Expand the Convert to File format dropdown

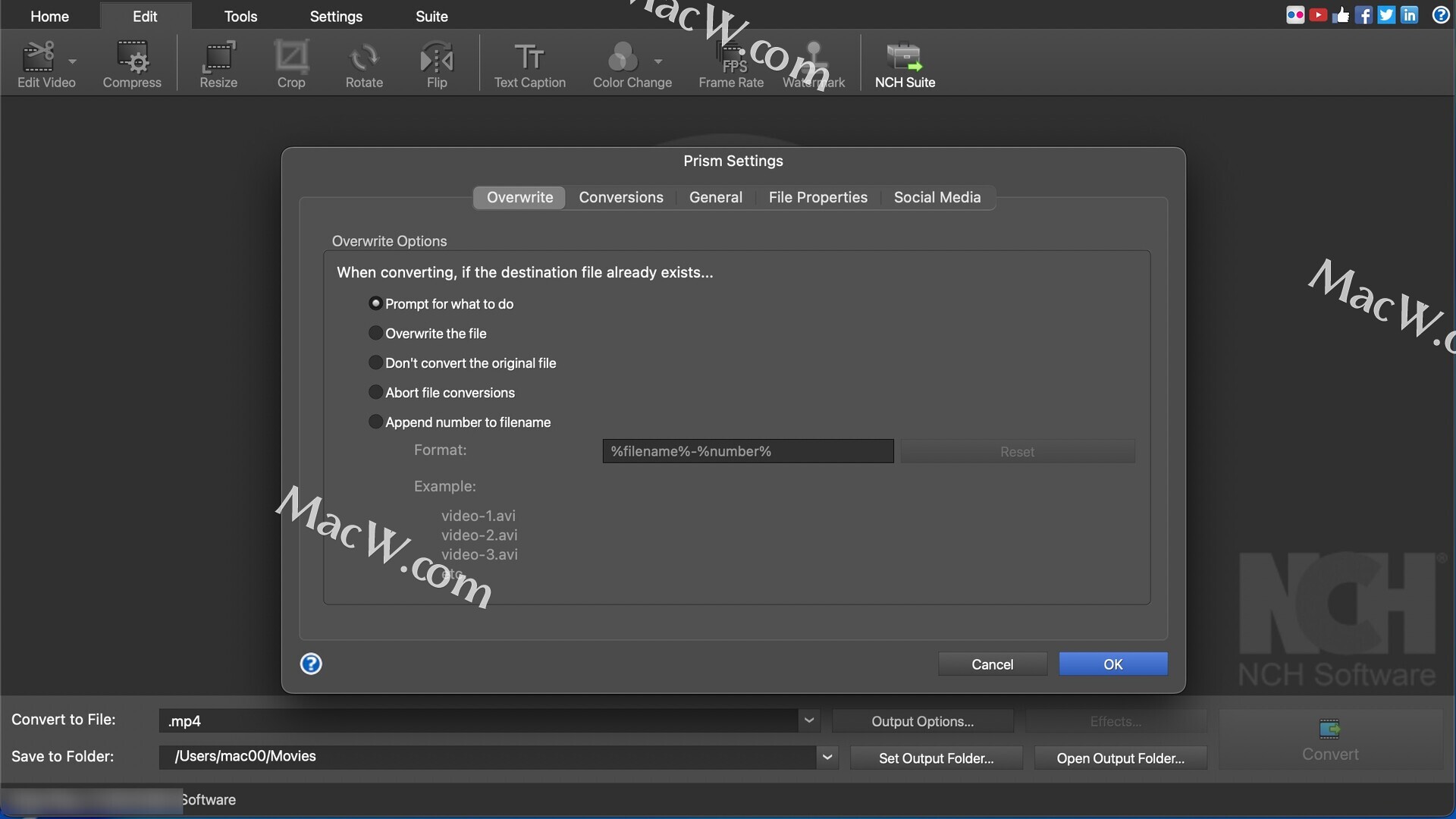click(809, 720)
